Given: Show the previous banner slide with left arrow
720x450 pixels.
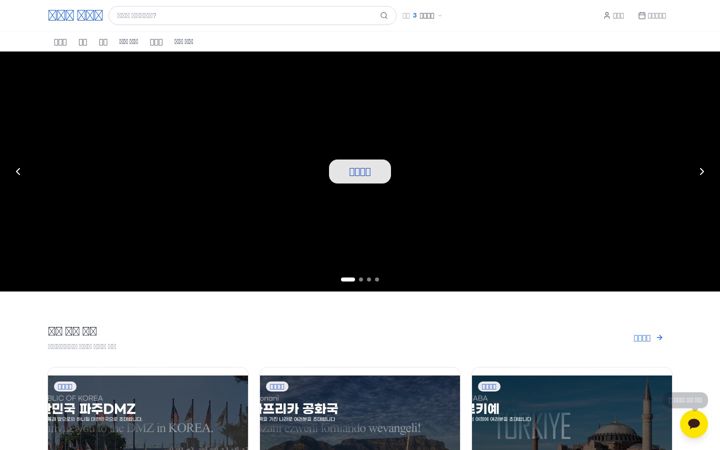Looking at the screenshot, I should pos(18,171).
